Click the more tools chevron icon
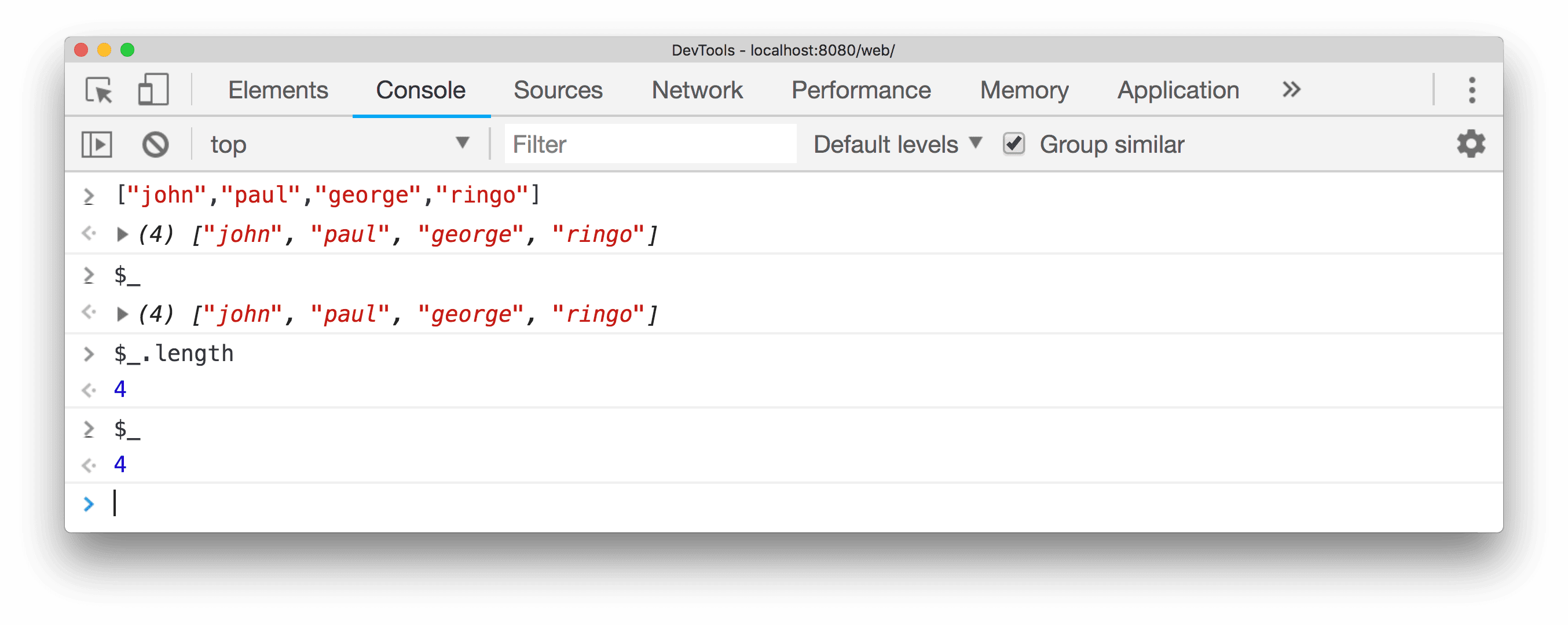1568x625 pixels. [x=1290, y=89]
